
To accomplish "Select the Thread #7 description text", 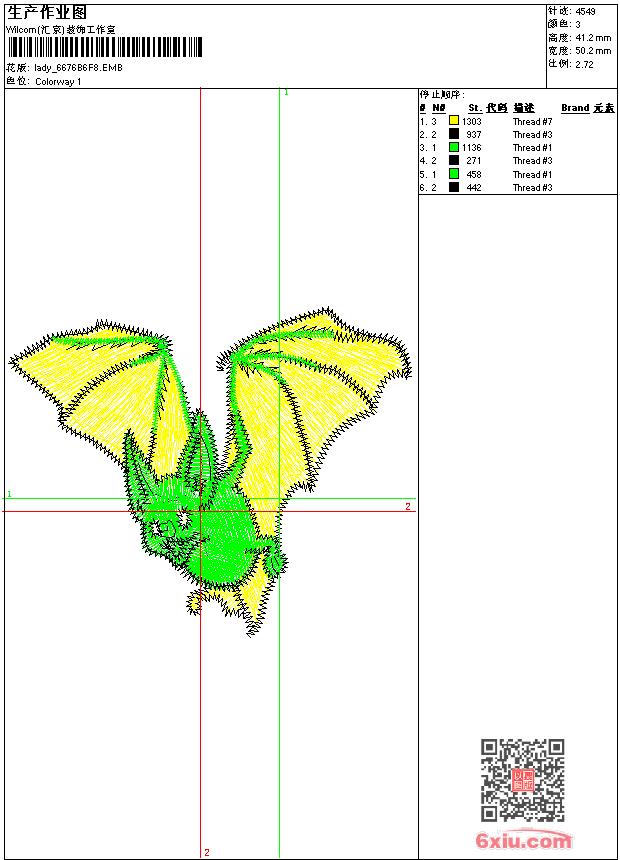I will [x=533, y=121].
